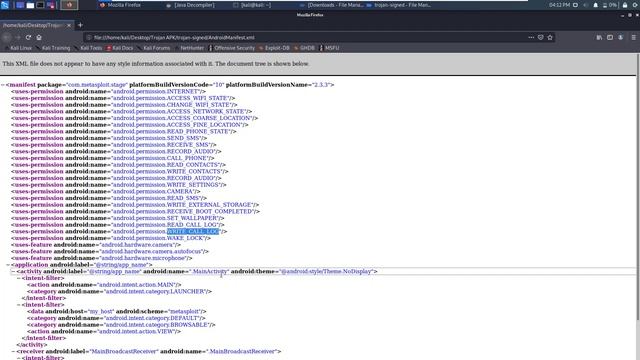Collapse the manifest root node
The image size is (640, 360).
(x=3, y=85)
